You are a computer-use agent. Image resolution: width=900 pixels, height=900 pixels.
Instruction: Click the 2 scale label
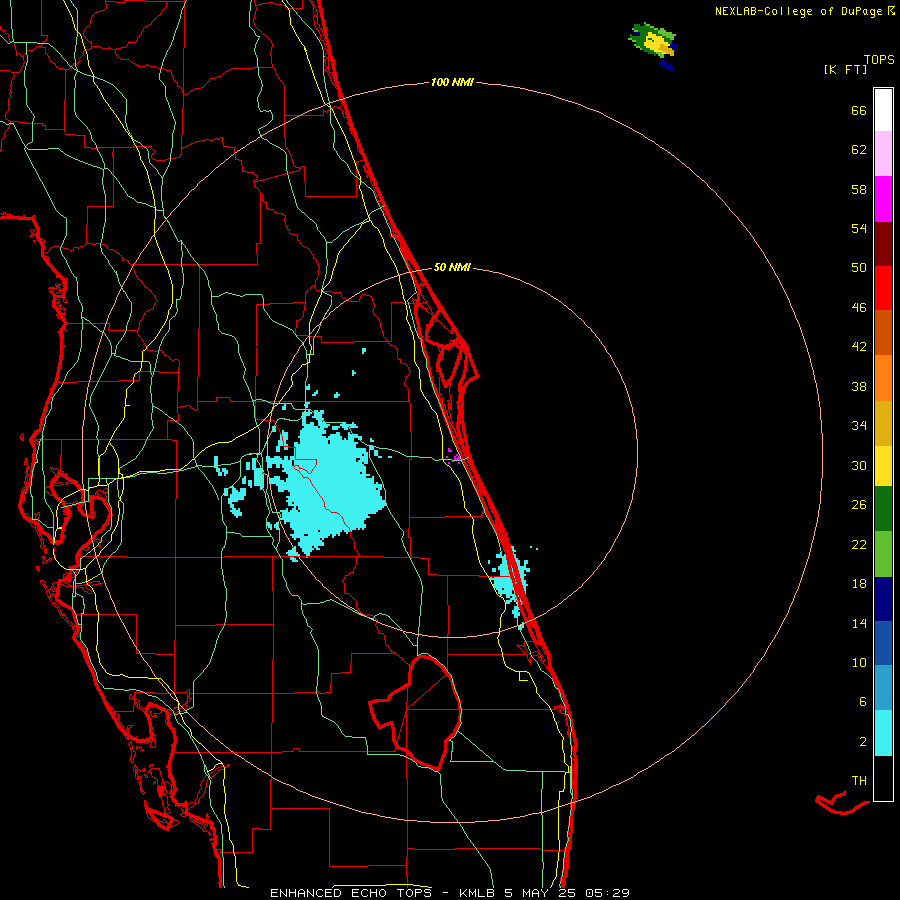(863, 742)
